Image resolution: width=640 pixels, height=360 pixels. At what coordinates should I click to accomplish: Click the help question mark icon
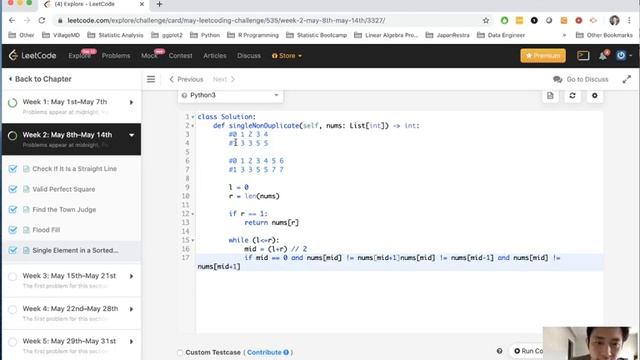(499, 351)
